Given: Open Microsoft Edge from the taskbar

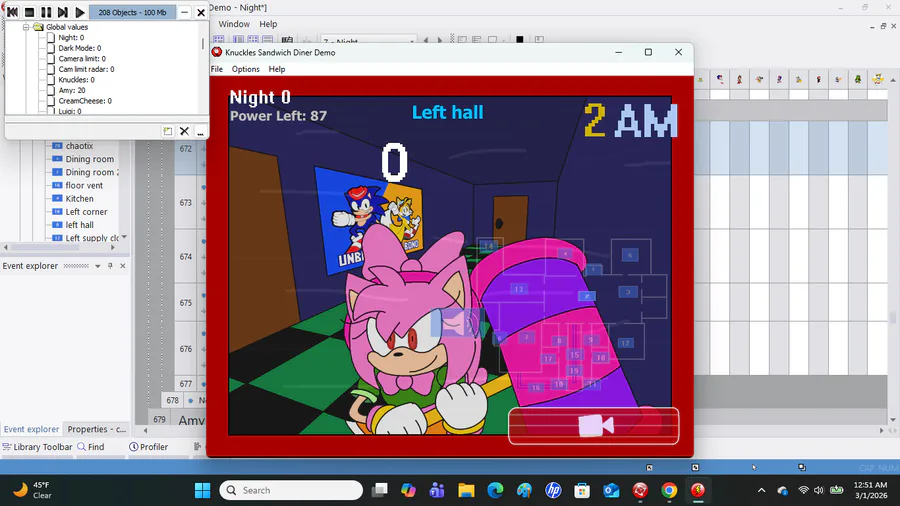Looking at the screenshot, I should [495, 491].
